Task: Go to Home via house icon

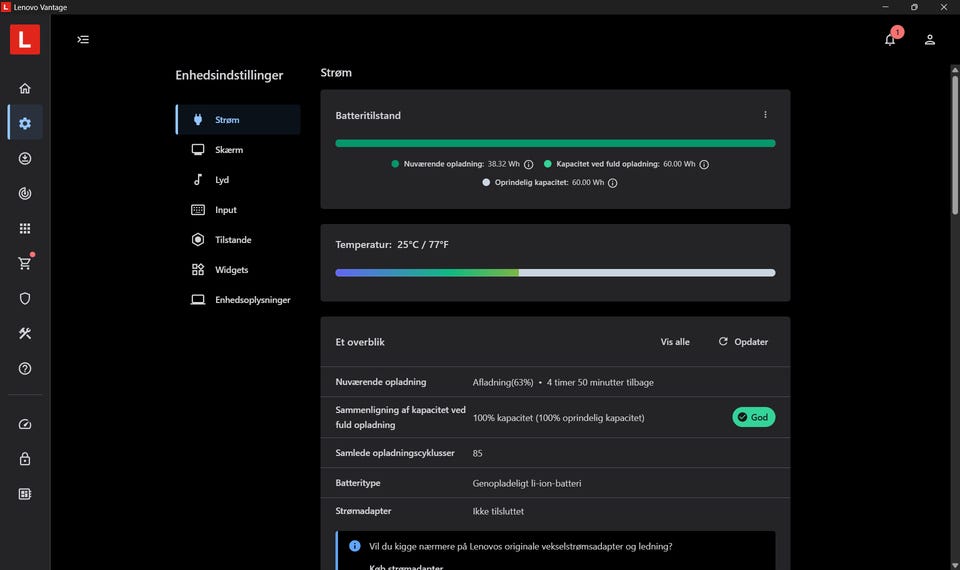Action: (x=25, y=88)
